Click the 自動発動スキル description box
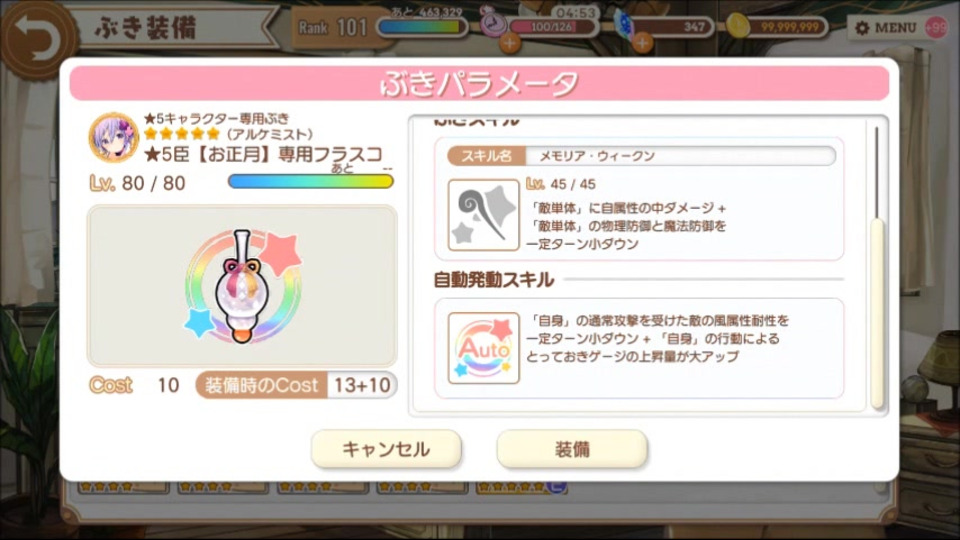The image size is (960, 540). 639,348
